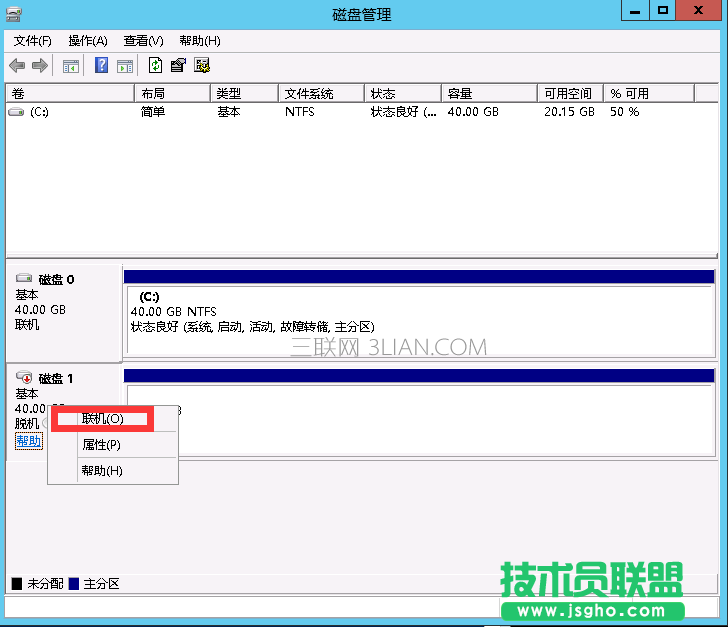Choose 帮助(H) from the context menu
728x627 pixels.
tap(101, 471)
